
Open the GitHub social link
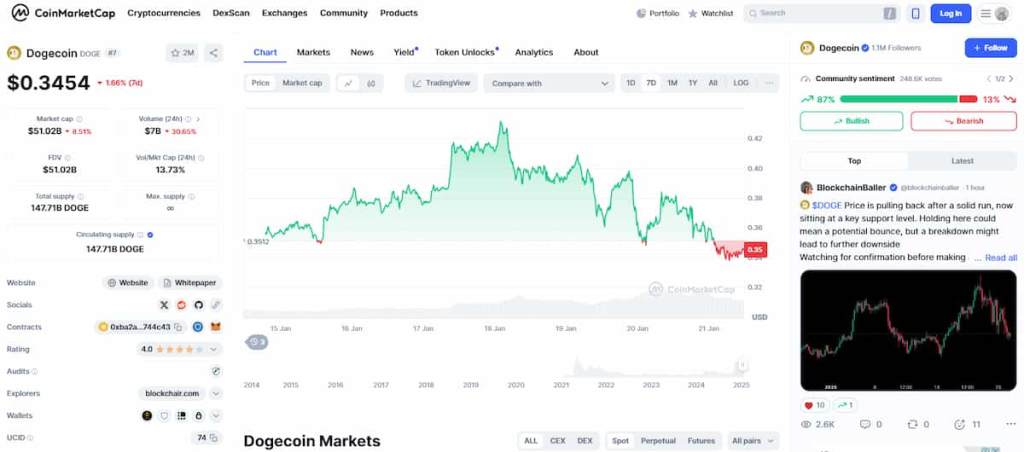pyautogui.click(x=198, y=304)
